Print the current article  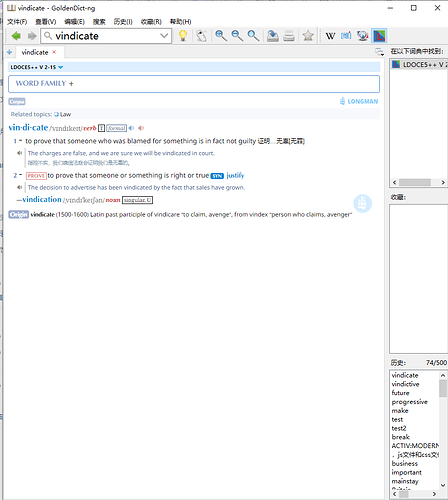click(289, 36)
